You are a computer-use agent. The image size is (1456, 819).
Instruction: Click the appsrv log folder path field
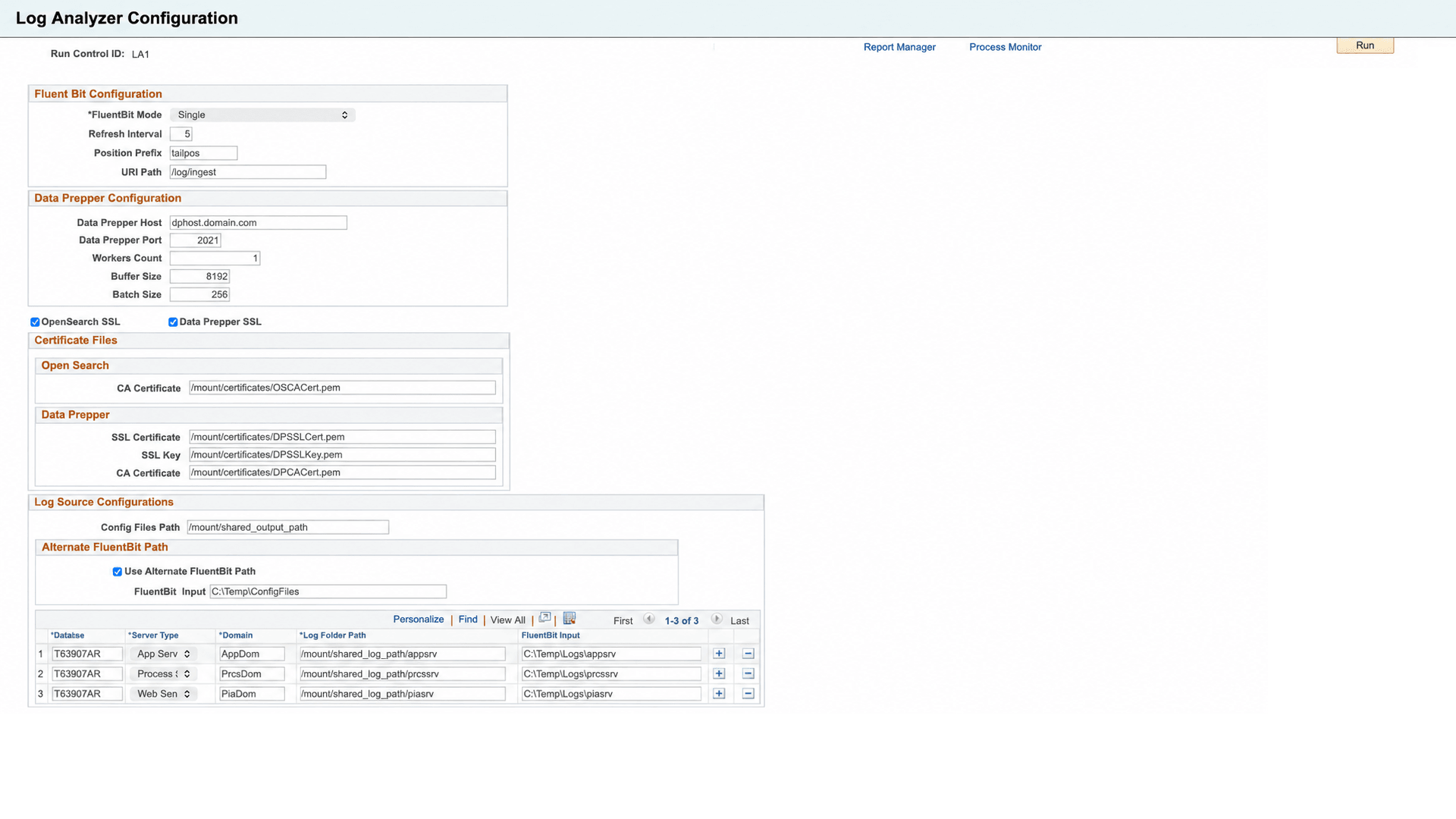pyautogui.click(x=403, y=654)
